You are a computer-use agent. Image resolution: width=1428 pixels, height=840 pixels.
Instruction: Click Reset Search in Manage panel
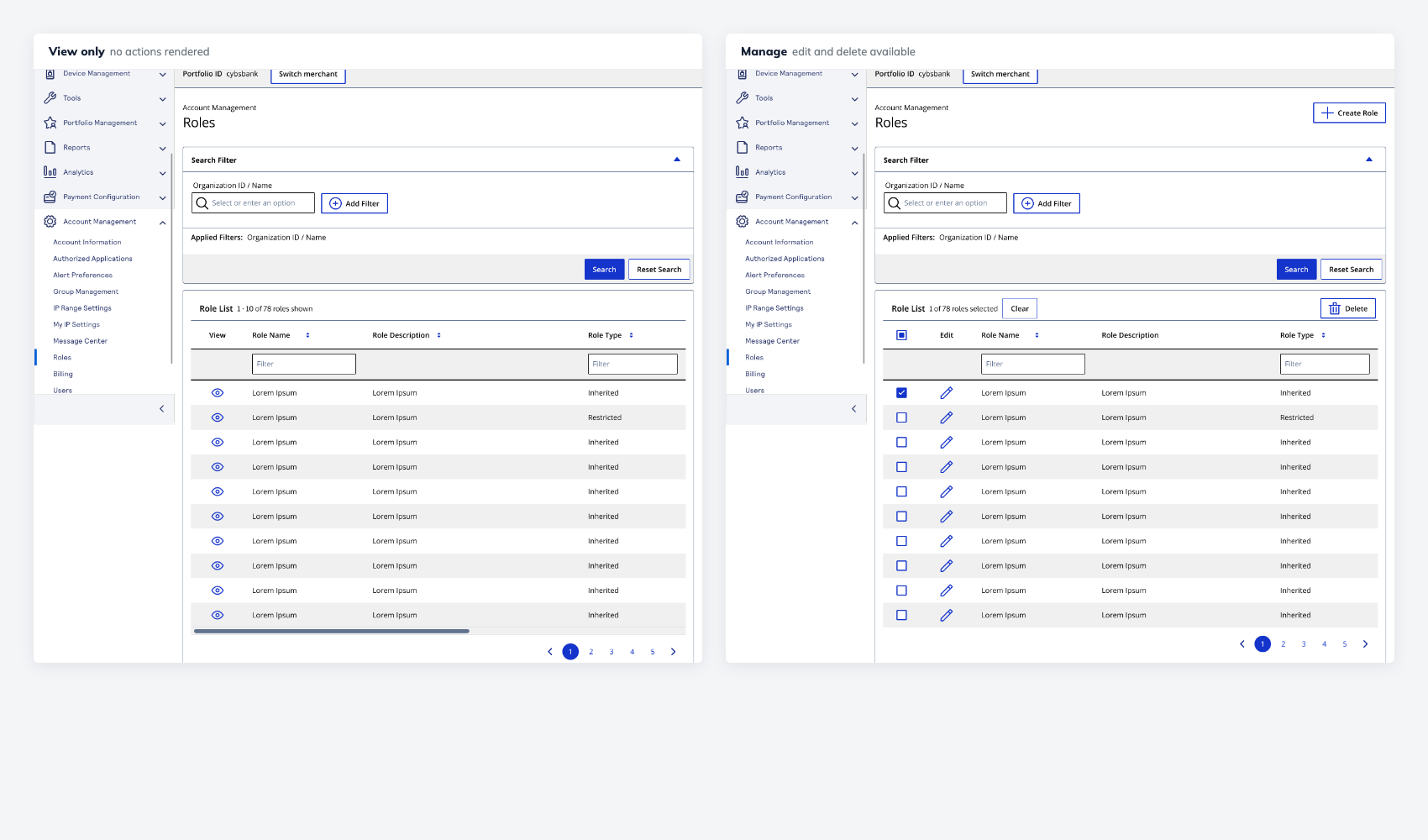(x=1352, y=270)
